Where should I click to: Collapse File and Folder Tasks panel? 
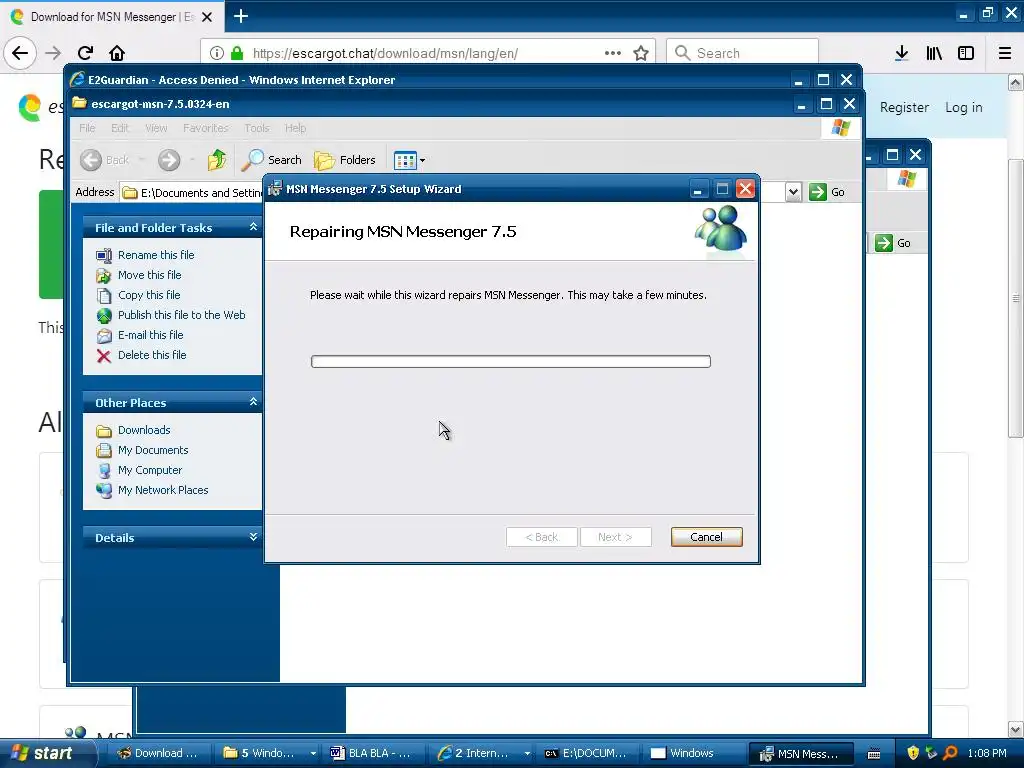click(253, 227)
